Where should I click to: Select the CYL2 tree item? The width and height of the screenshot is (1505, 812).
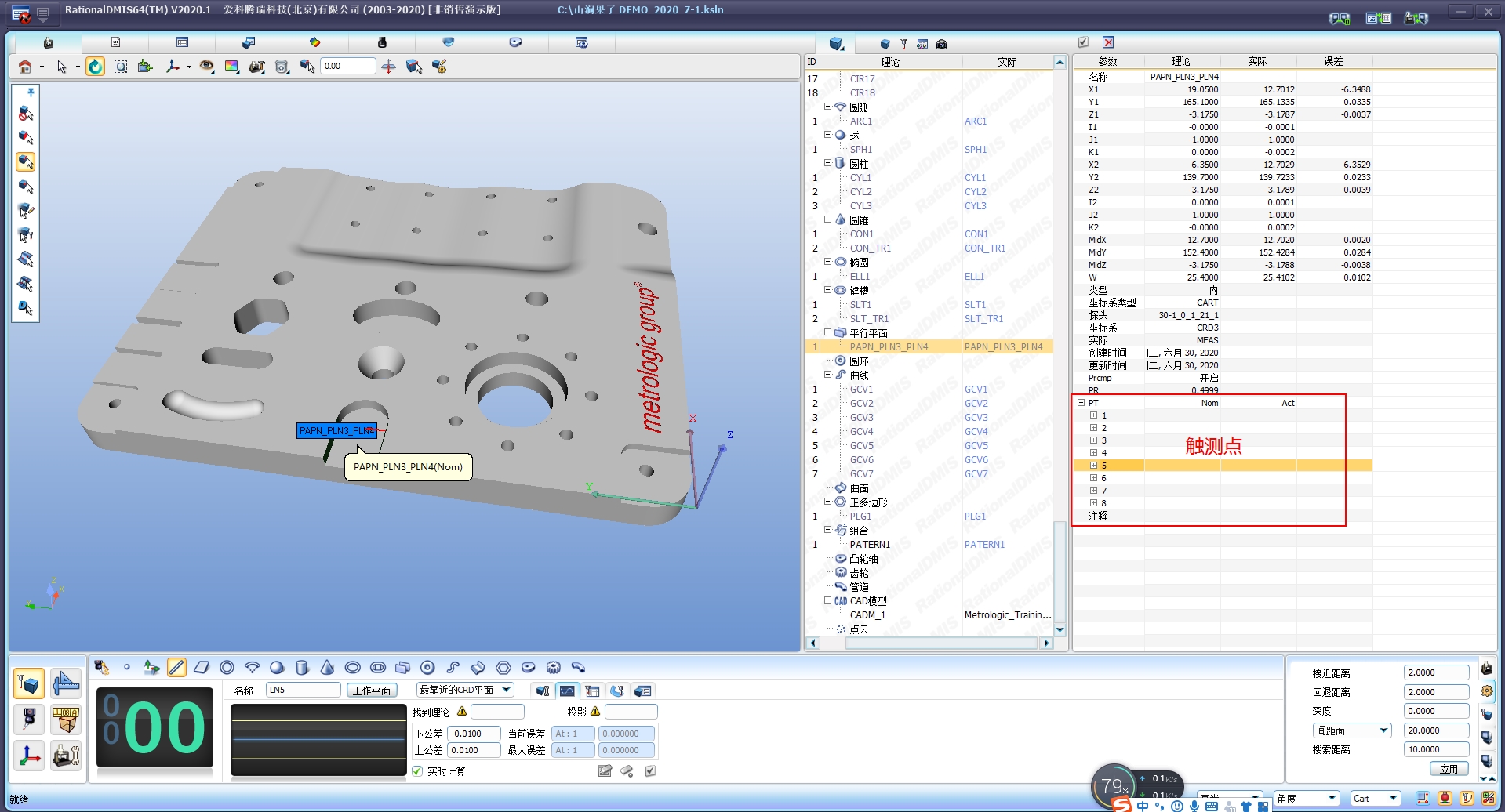pyautogui.click(x=861, y=192)
